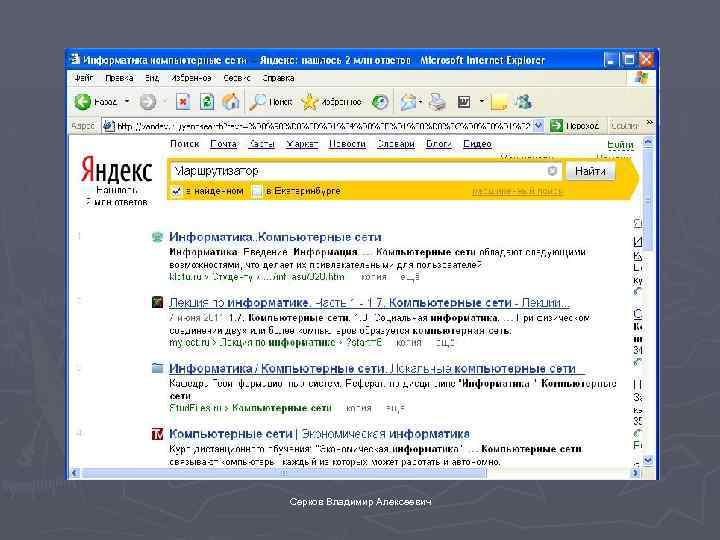Click the page icon in address bar
720x540 pixels.
pos(108,125)
